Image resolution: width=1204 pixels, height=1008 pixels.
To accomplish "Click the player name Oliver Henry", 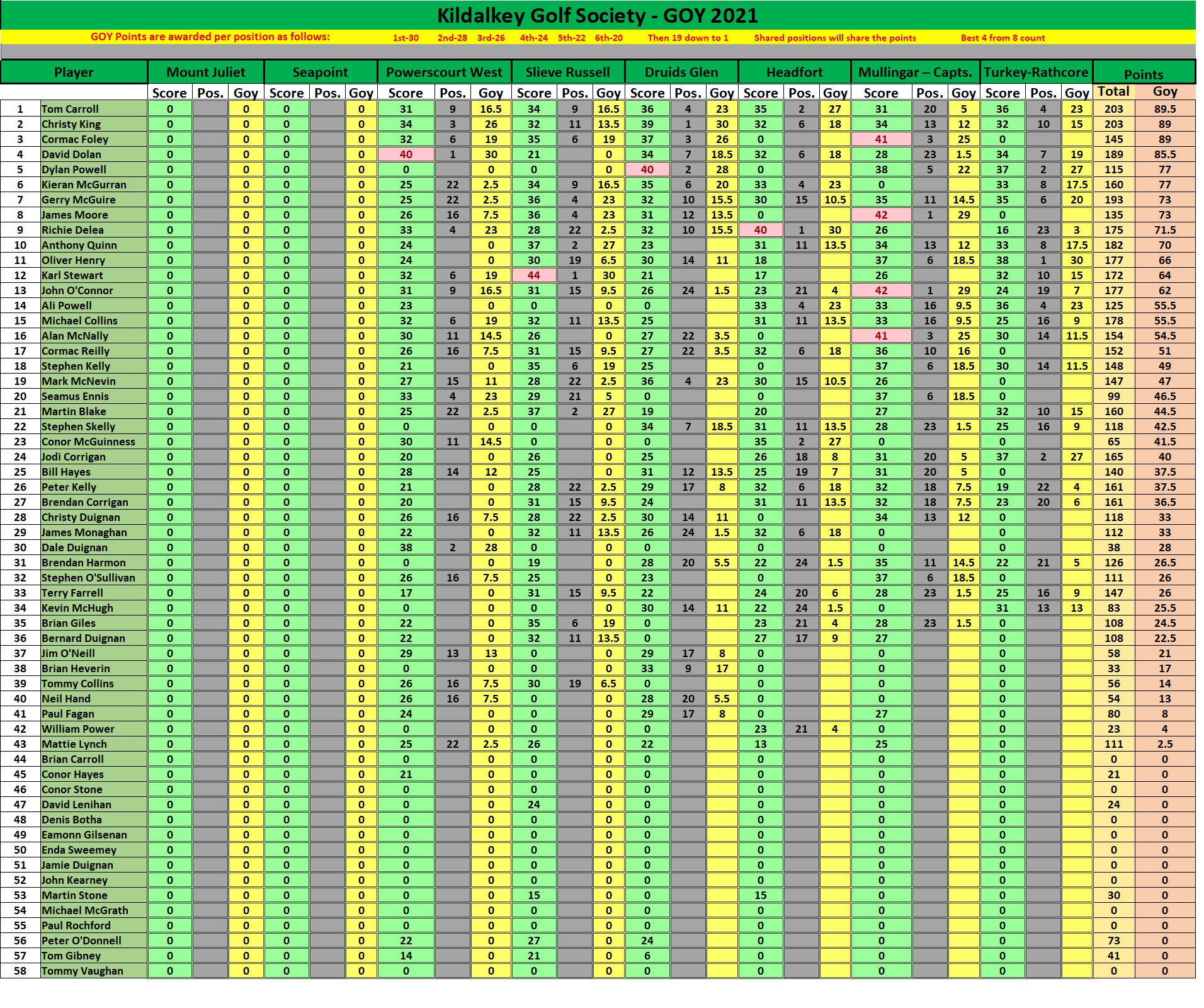I will 73,260.
